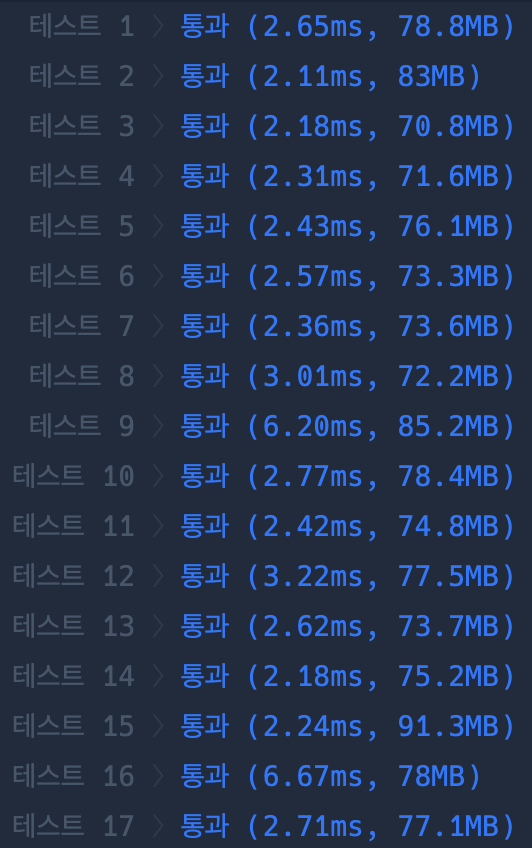Select the 테스트 4 label
The image size is (532, 848).
click(82, 176)
